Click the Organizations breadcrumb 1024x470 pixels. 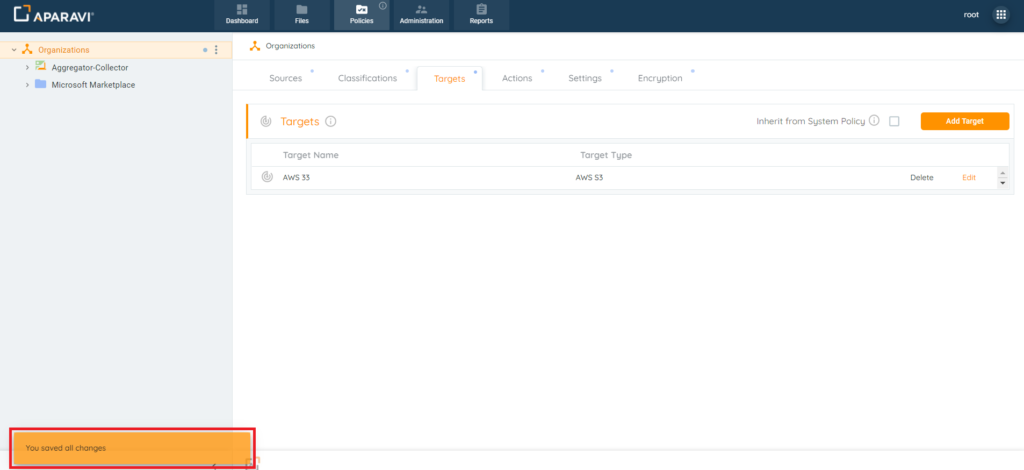point(290,46)
